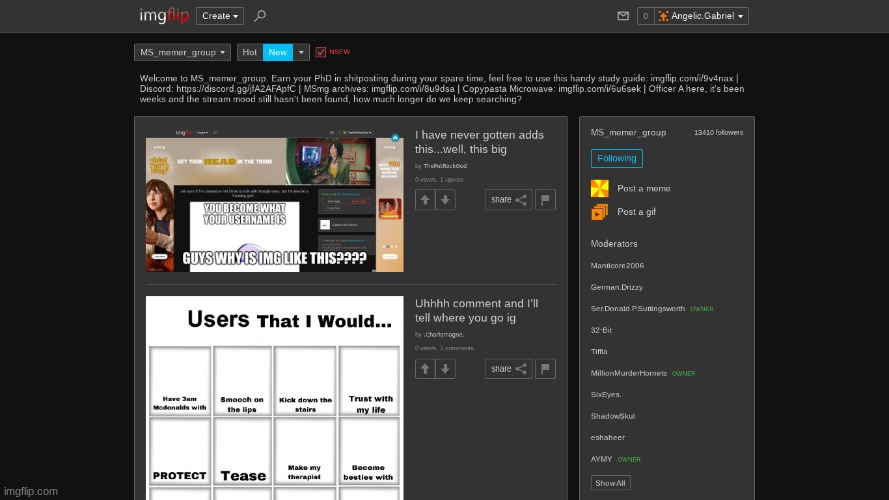Expand the MS_memer_group stream dropdown

click(182, 52)
